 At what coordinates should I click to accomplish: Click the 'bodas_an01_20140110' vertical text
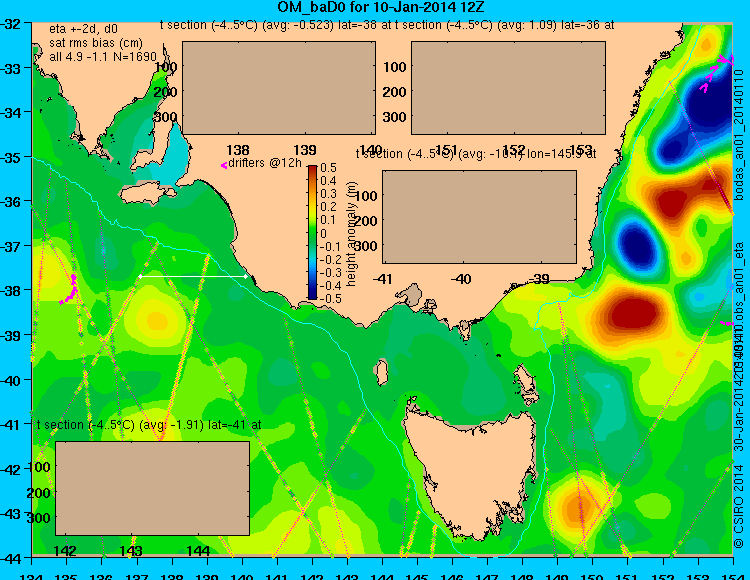point(740,134)
